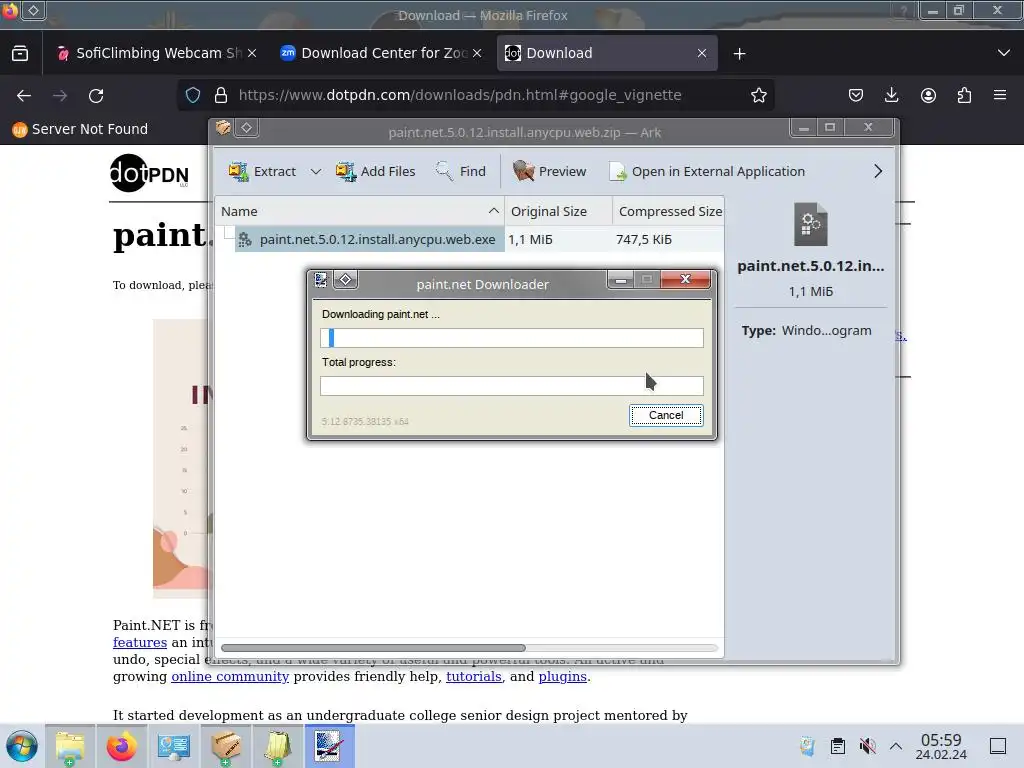
Task: Click the show desktop button
Action: [998, 746]
